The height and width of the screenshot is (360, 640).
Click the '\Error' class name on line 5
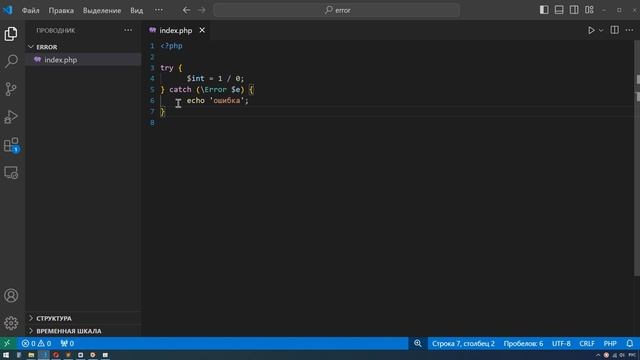(213, 89)
